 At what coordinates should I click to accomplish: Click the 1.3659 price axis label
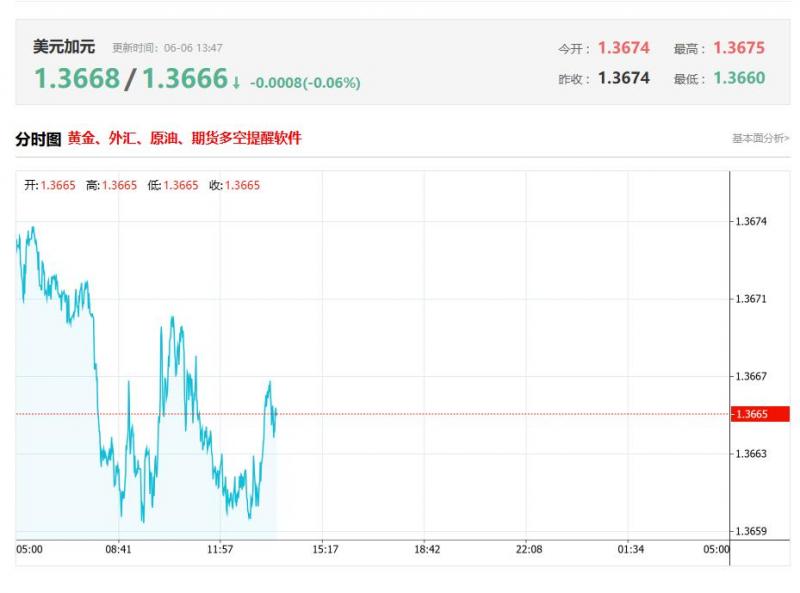(x=751, y=531)
